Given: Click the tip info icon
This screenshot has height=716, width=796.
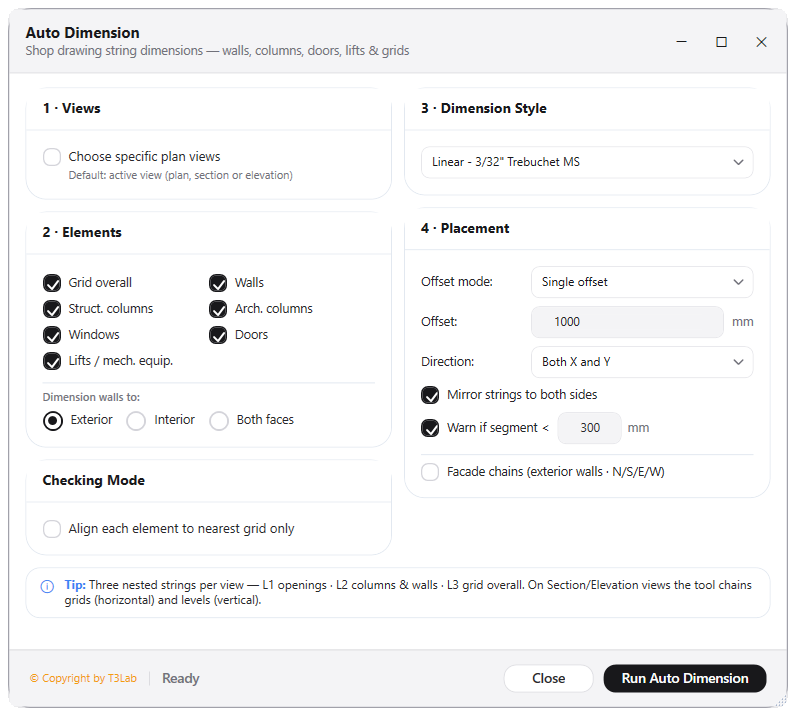Looking at the screenshot, I should pyautogui.click(x=47, y=587).
